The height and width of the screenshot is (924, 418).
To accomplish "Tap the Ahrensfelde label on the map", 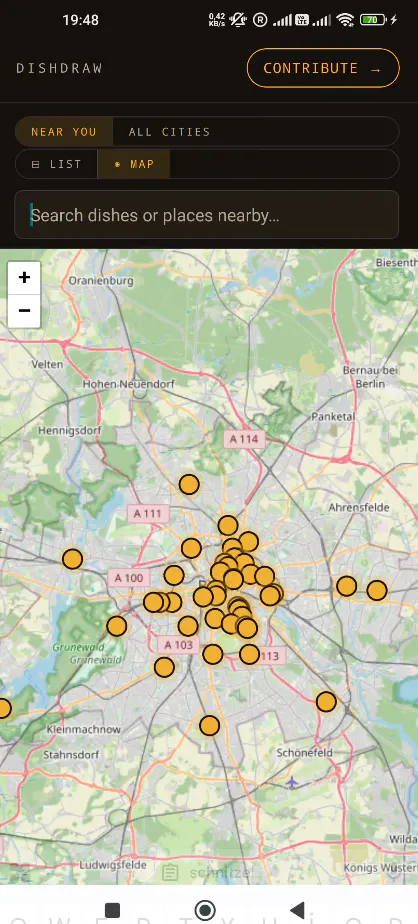I will pos(358,507).
